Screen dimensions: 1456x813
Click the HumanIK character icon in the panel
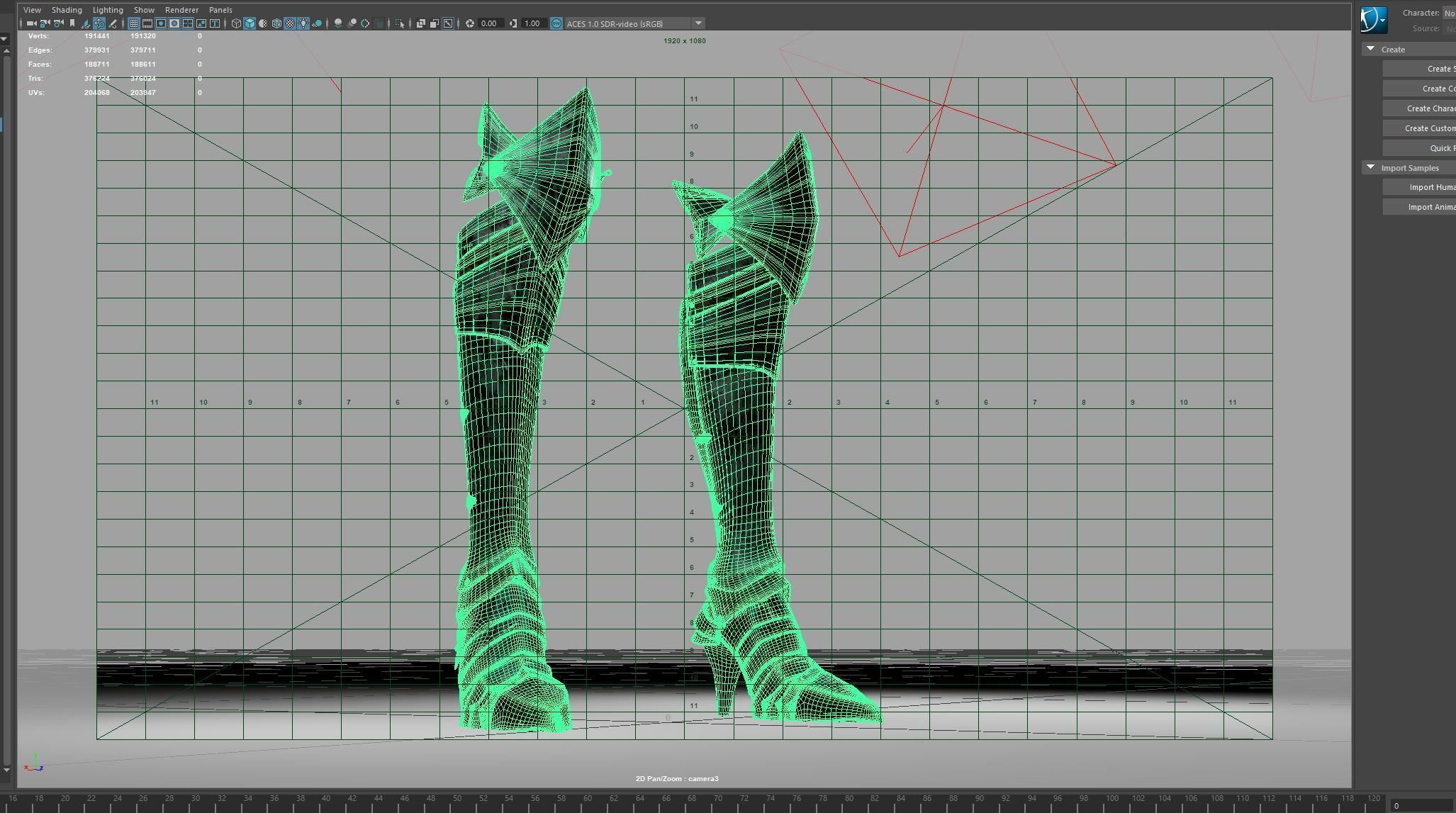(x=1375, y=19)
